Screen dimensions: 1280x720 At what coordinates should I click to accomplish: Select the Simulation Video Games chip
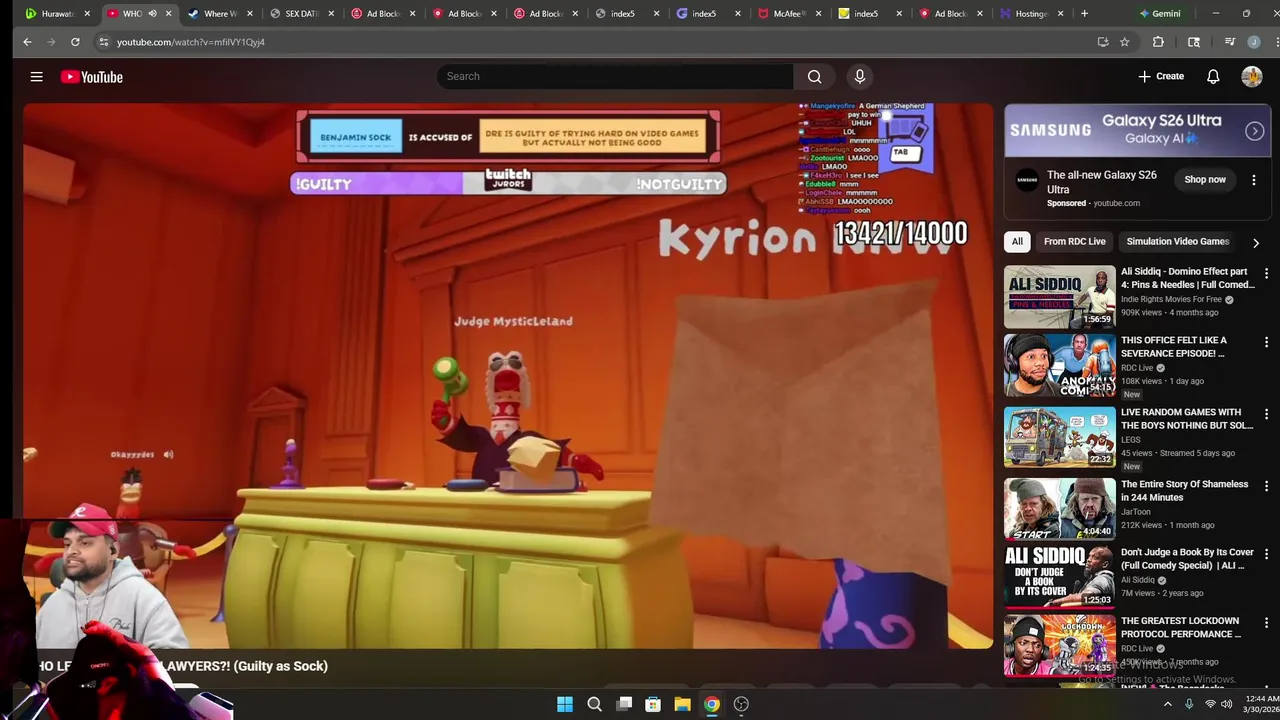click(1177, 241)
